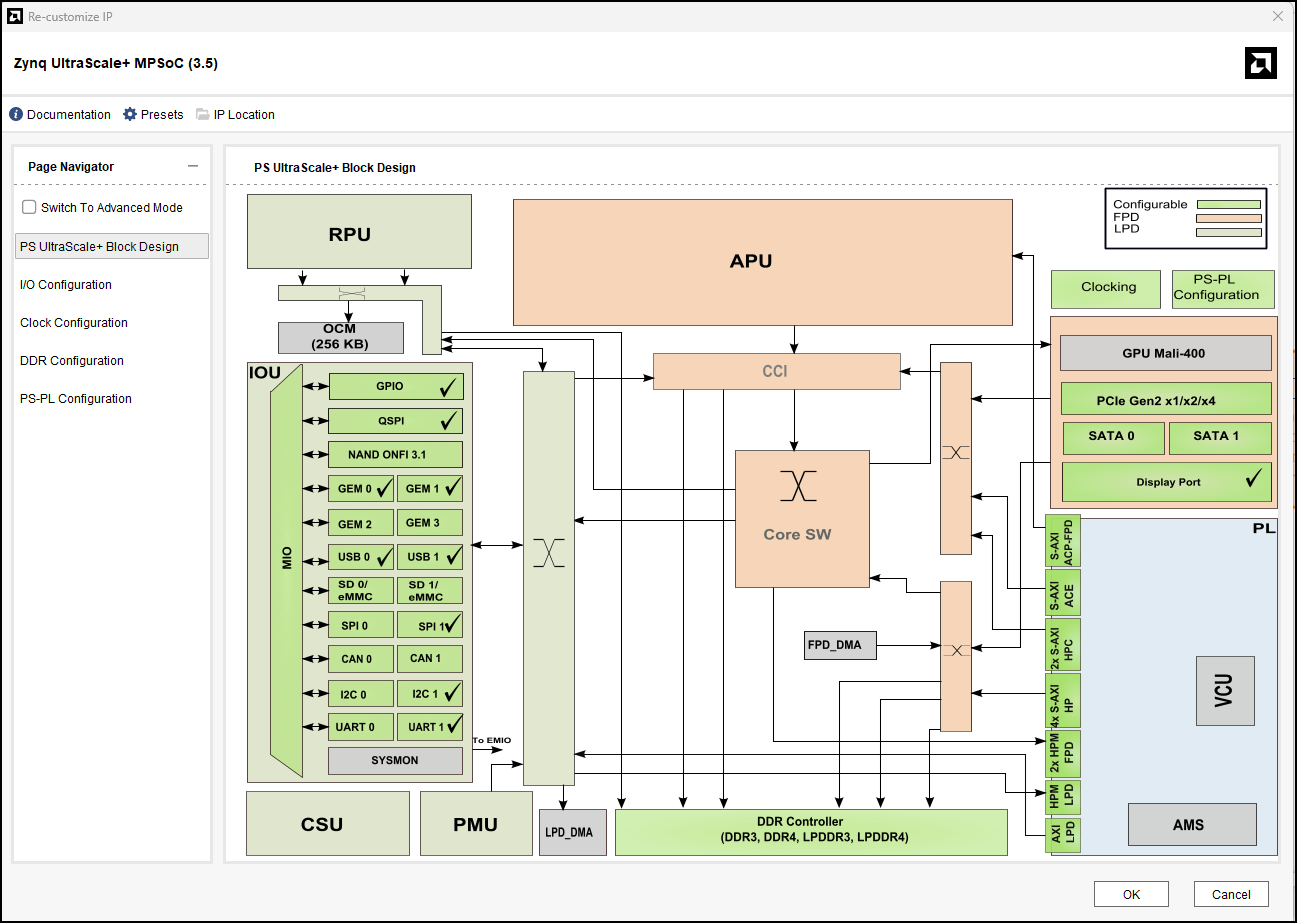Open the Presets gear icon
The image size is (1297, 923).
tap(130, 115)
